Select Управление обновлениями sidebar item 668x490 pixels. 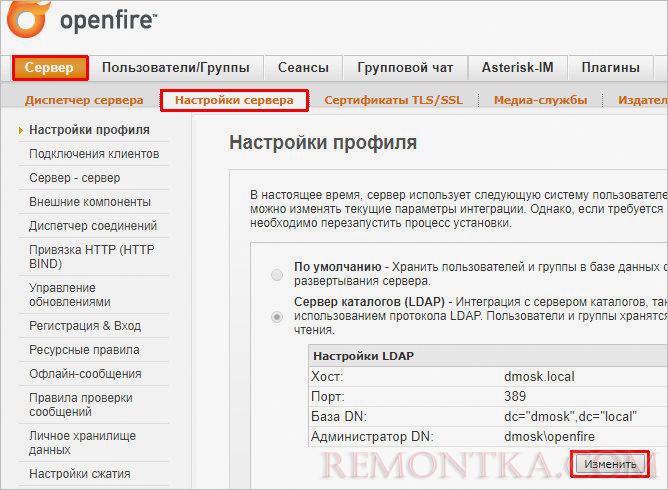(x=70, y=294)
